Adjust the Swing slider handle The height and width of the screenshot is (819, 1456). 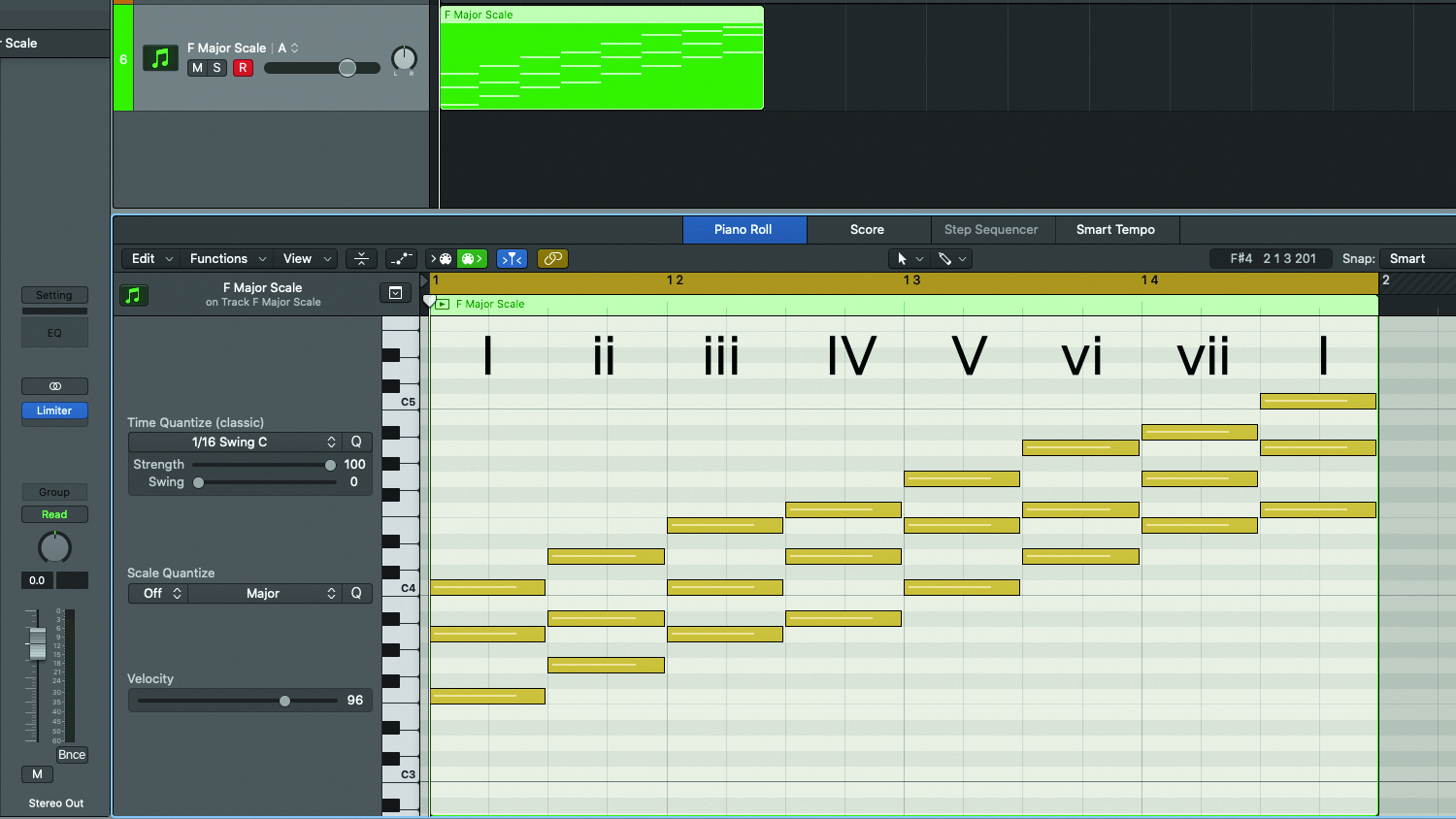pos(199,482)
